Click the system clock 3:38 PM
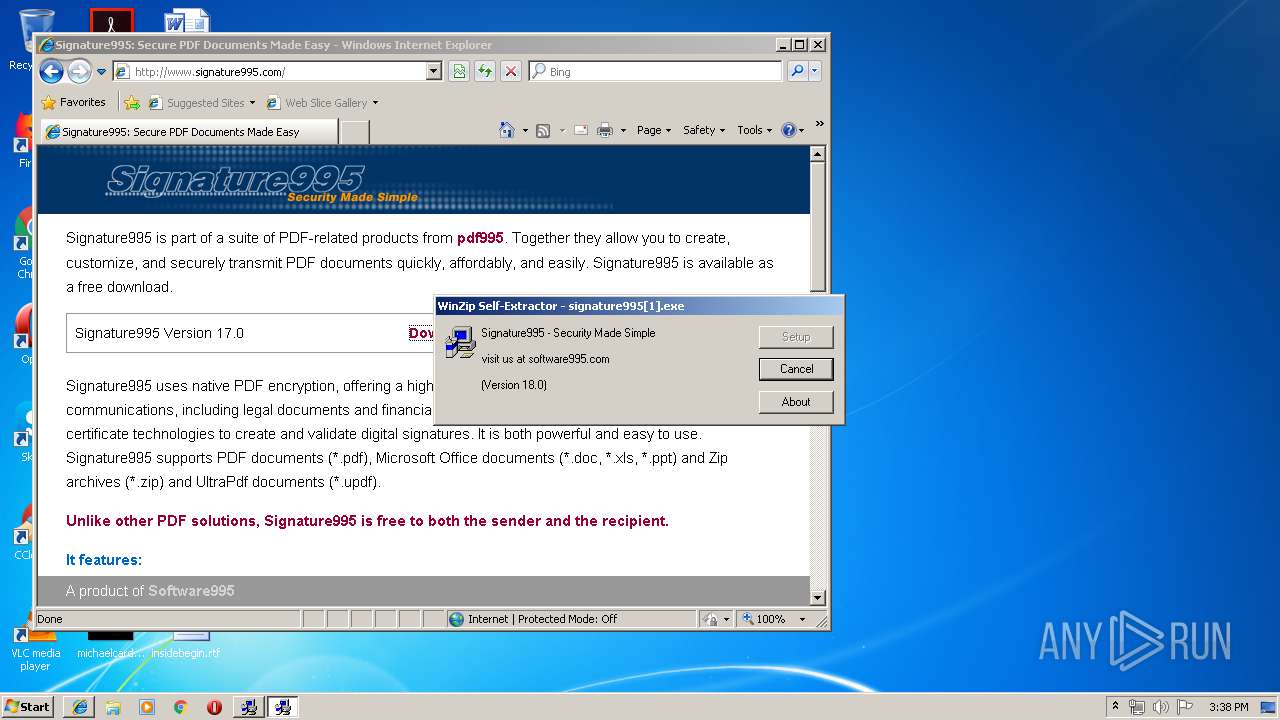 click(x=1228, y=707)
